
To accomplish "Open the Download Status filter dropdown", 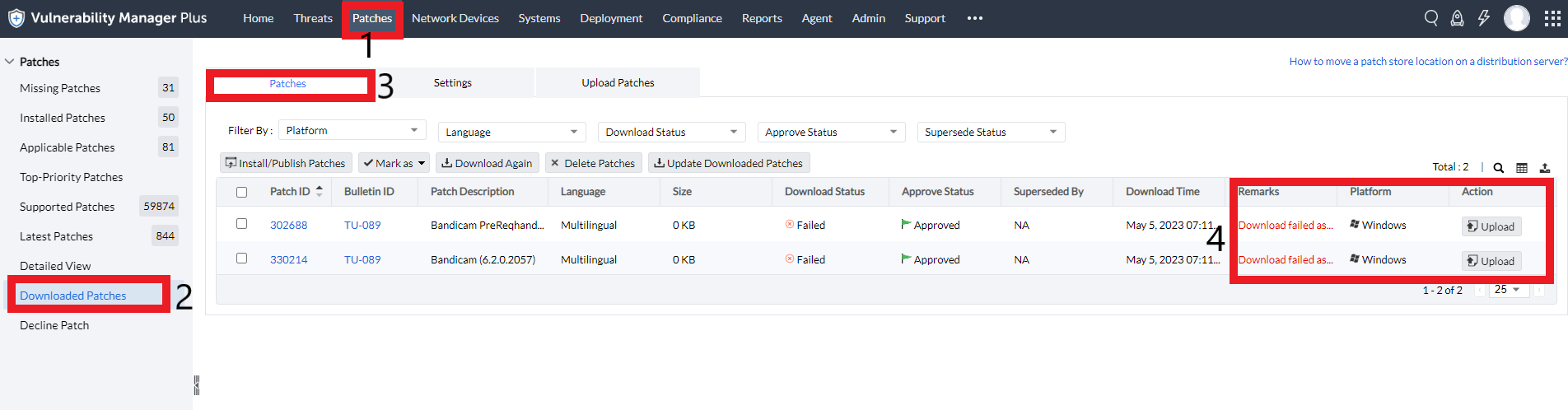I will [671, 132].
